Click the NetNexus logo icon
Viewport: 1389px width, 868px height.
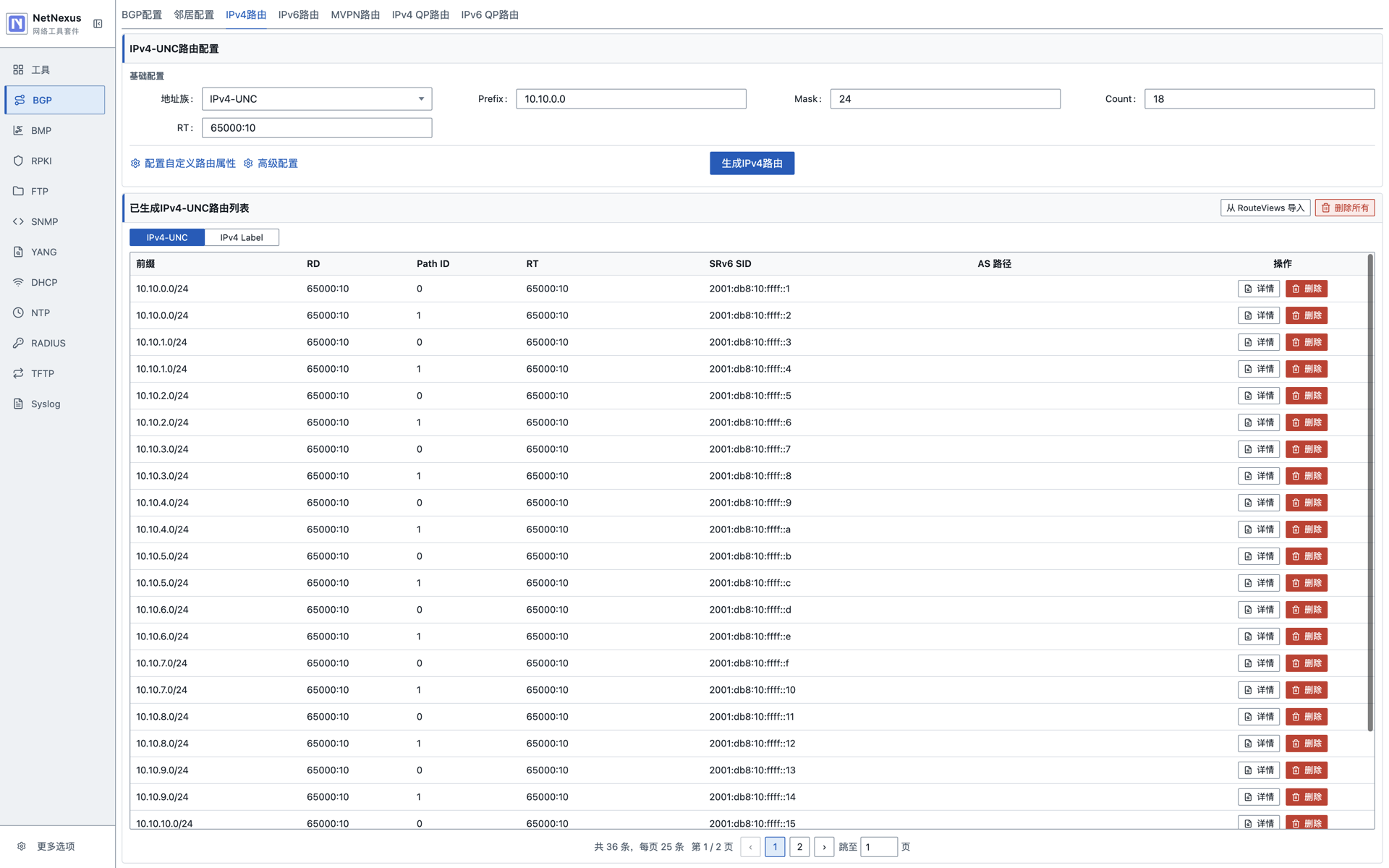pos(17,24)
